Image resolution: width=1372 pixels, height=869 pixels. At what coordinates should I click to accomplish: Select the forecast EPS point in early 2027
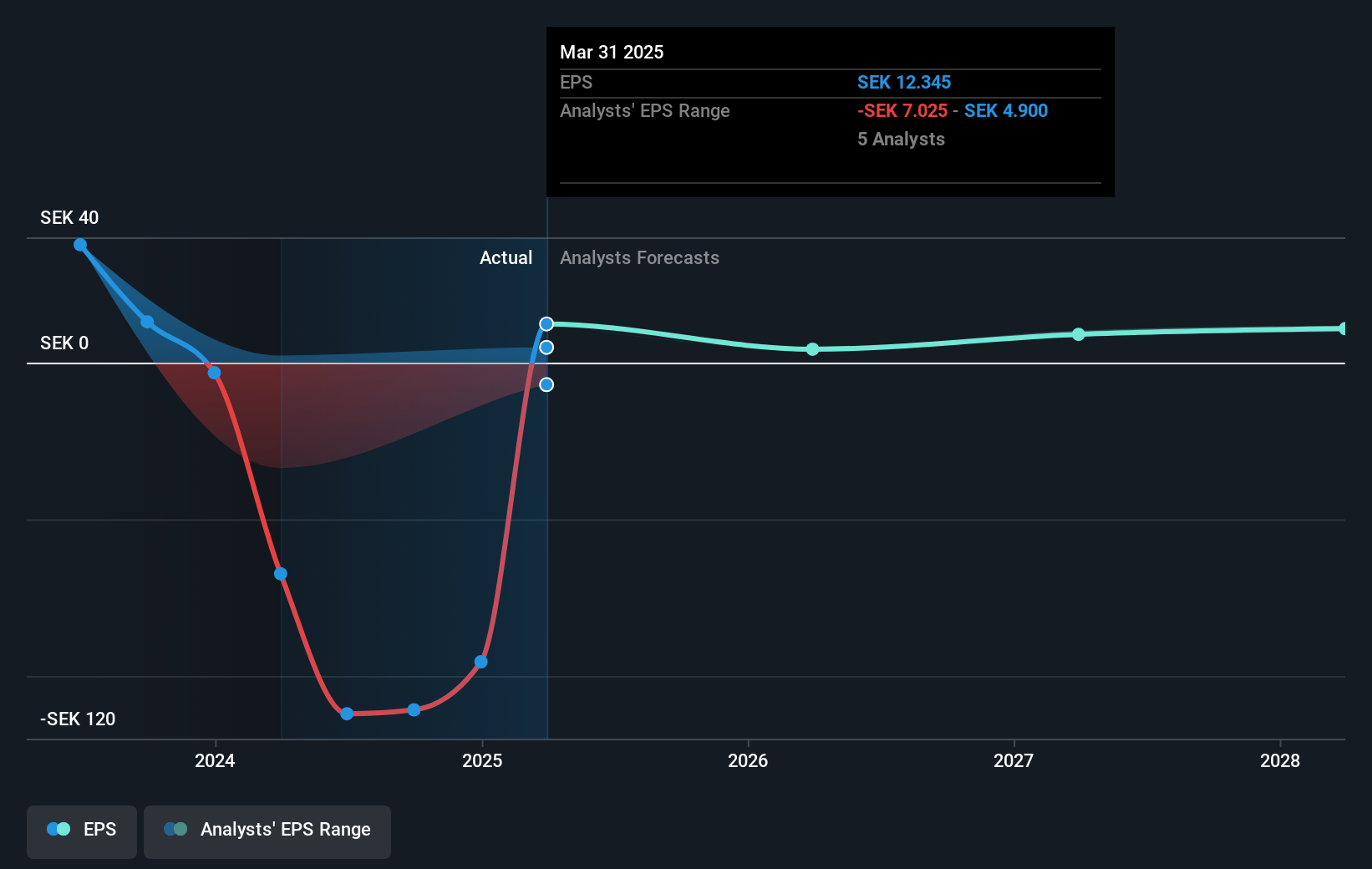[x=1079, y=334]
